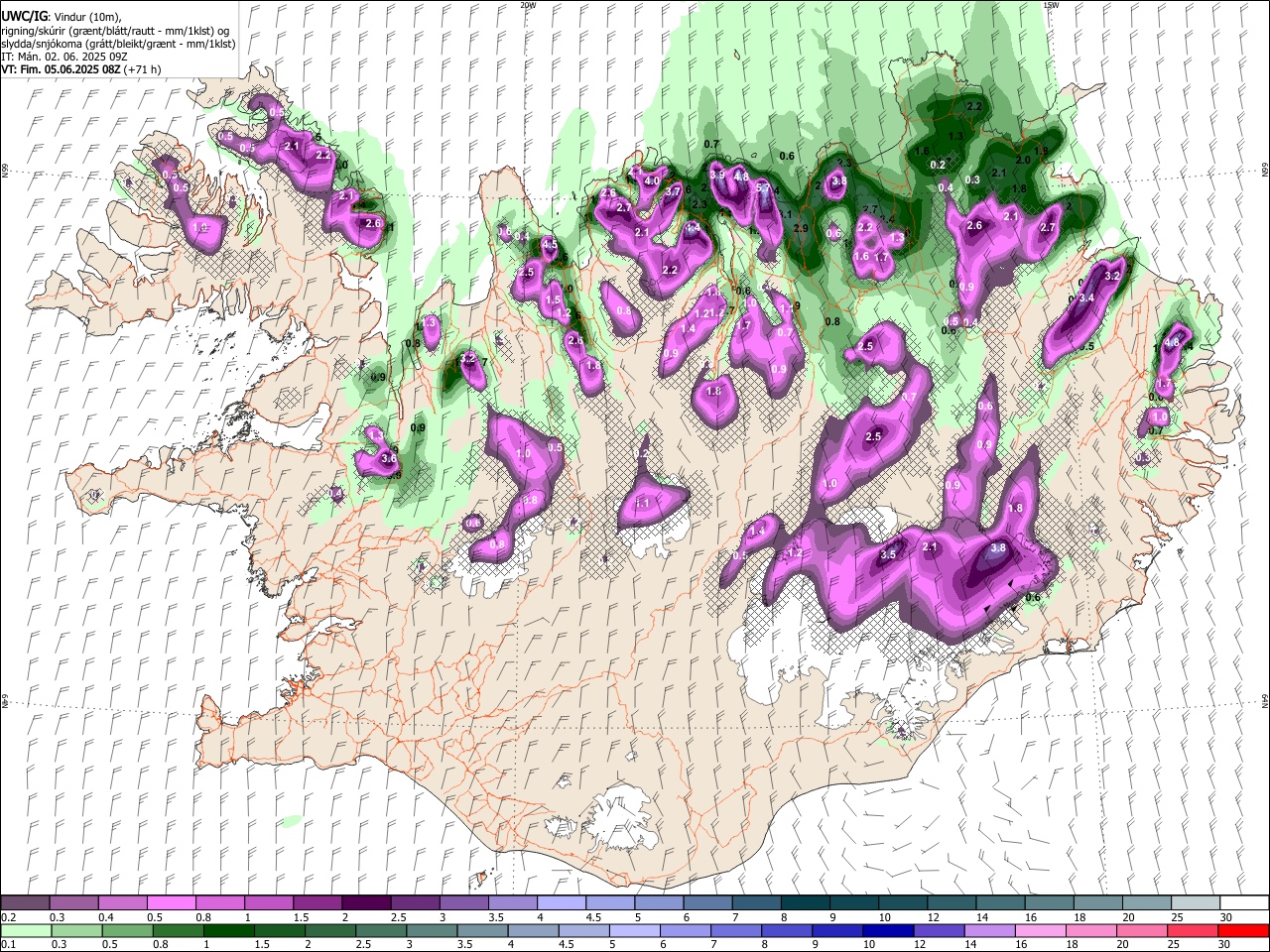The width and height of the screenshot is (1270, 952).
Task: Click the 'slydda/snjókoma' legend description line
Action: (118, 44)
